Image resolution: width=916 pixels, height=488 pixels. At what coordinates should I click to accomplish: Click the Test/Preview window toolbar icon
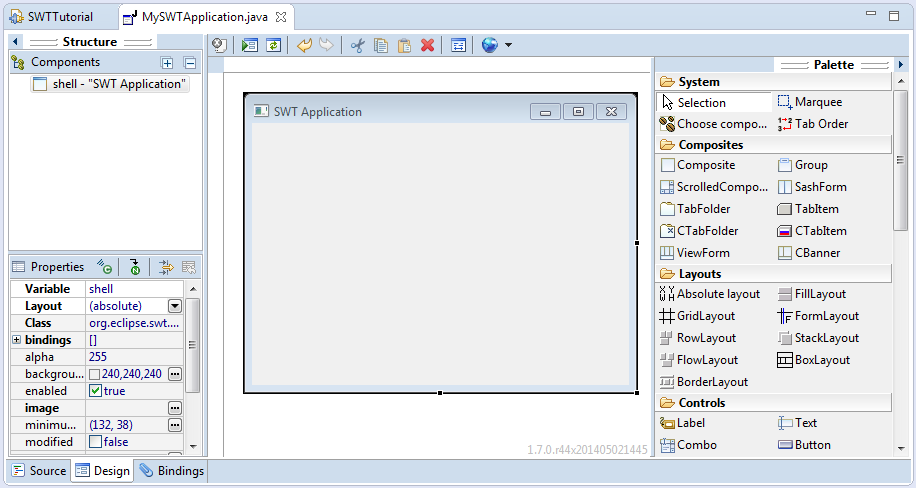tap(249, 45)
